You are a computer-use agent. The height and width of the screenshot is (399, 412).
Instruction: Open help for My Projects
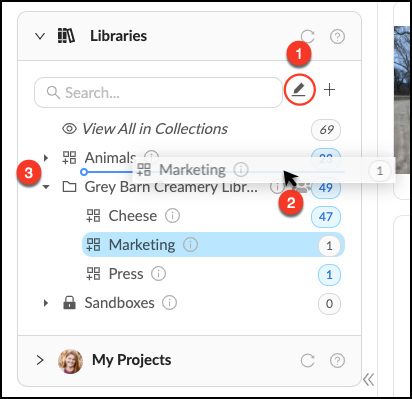(337, 360)
